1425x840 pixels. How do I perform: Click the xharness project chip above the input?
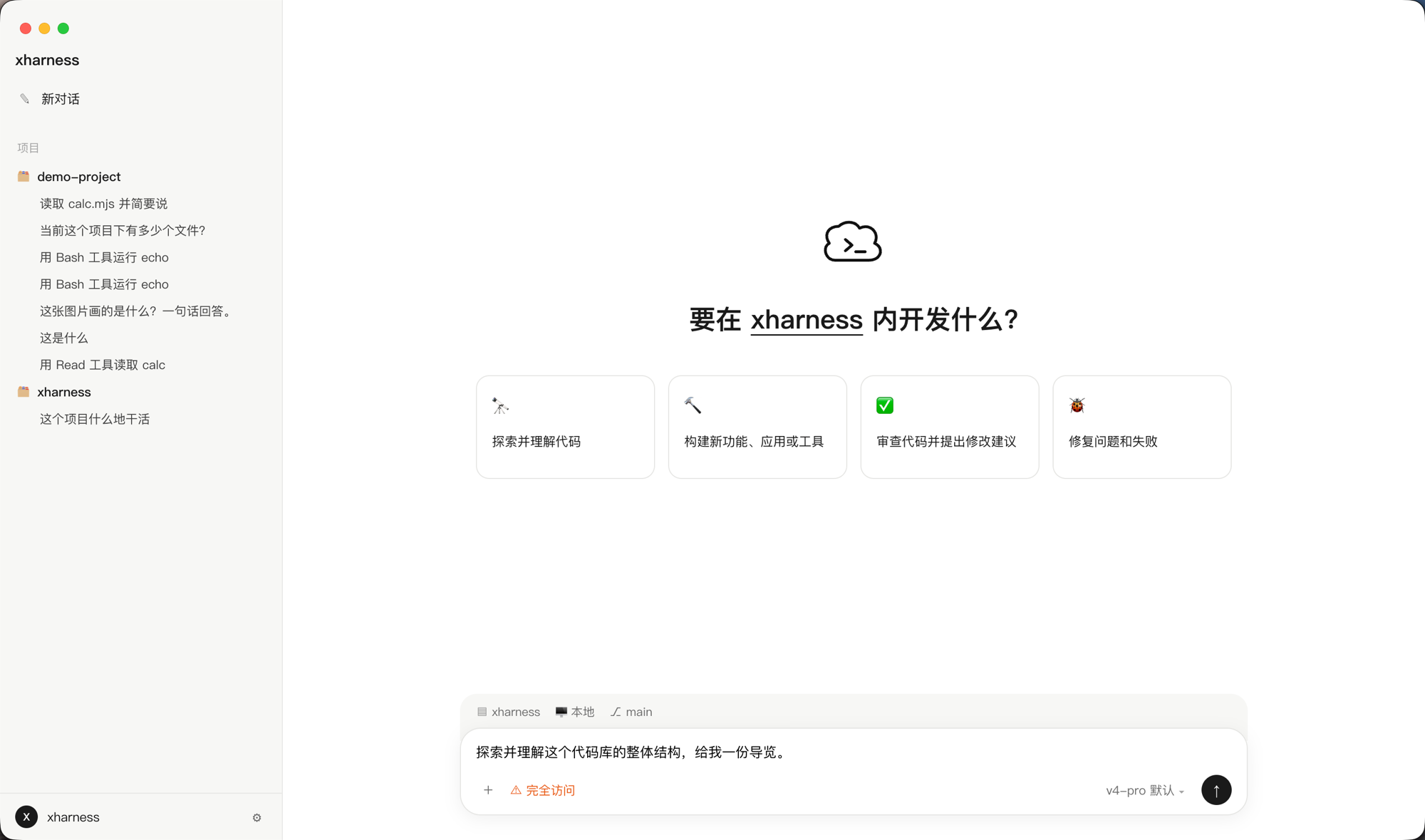coord(509,712)
